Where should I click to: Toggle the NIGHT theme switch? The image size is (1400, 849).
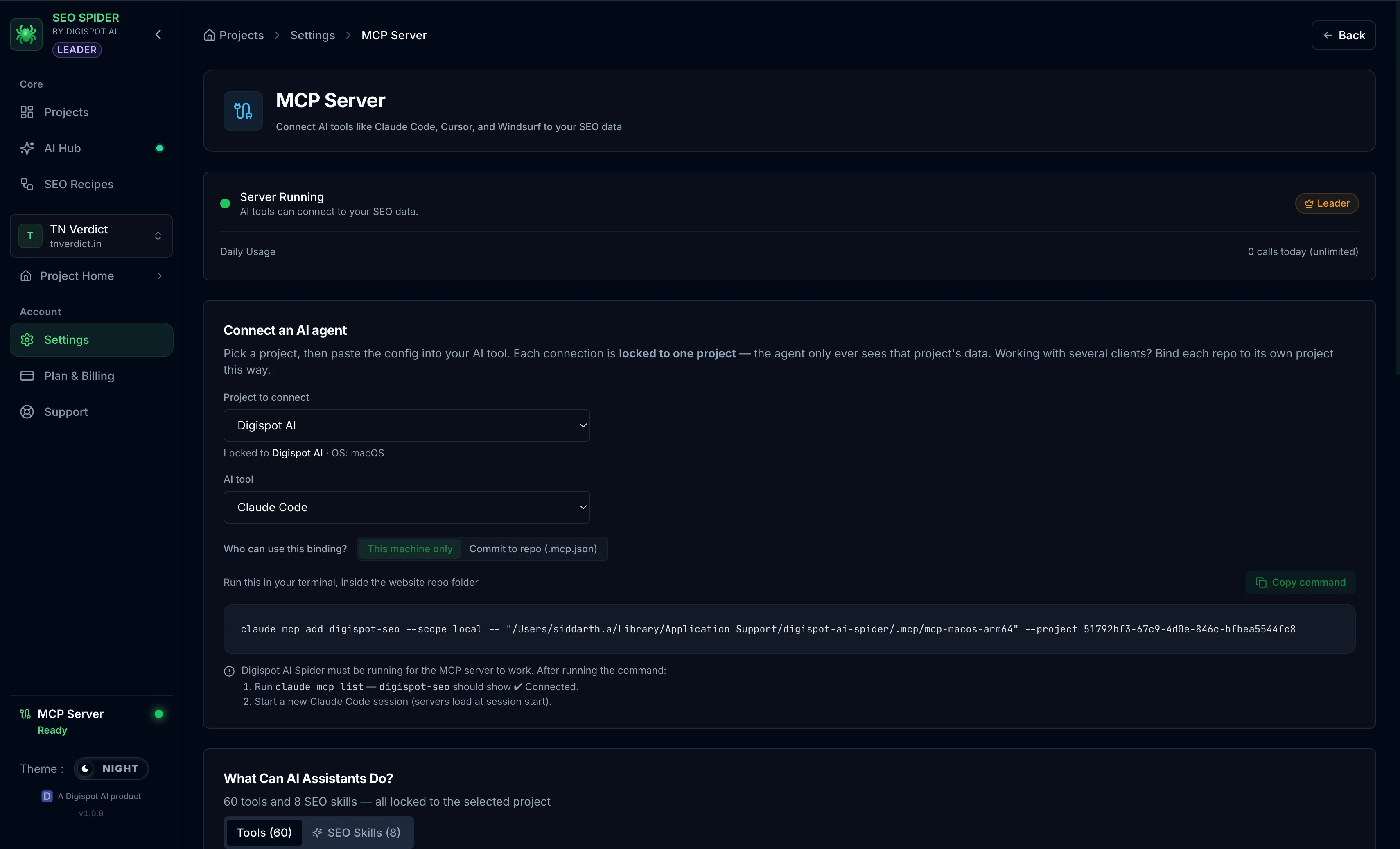[111, 769]
